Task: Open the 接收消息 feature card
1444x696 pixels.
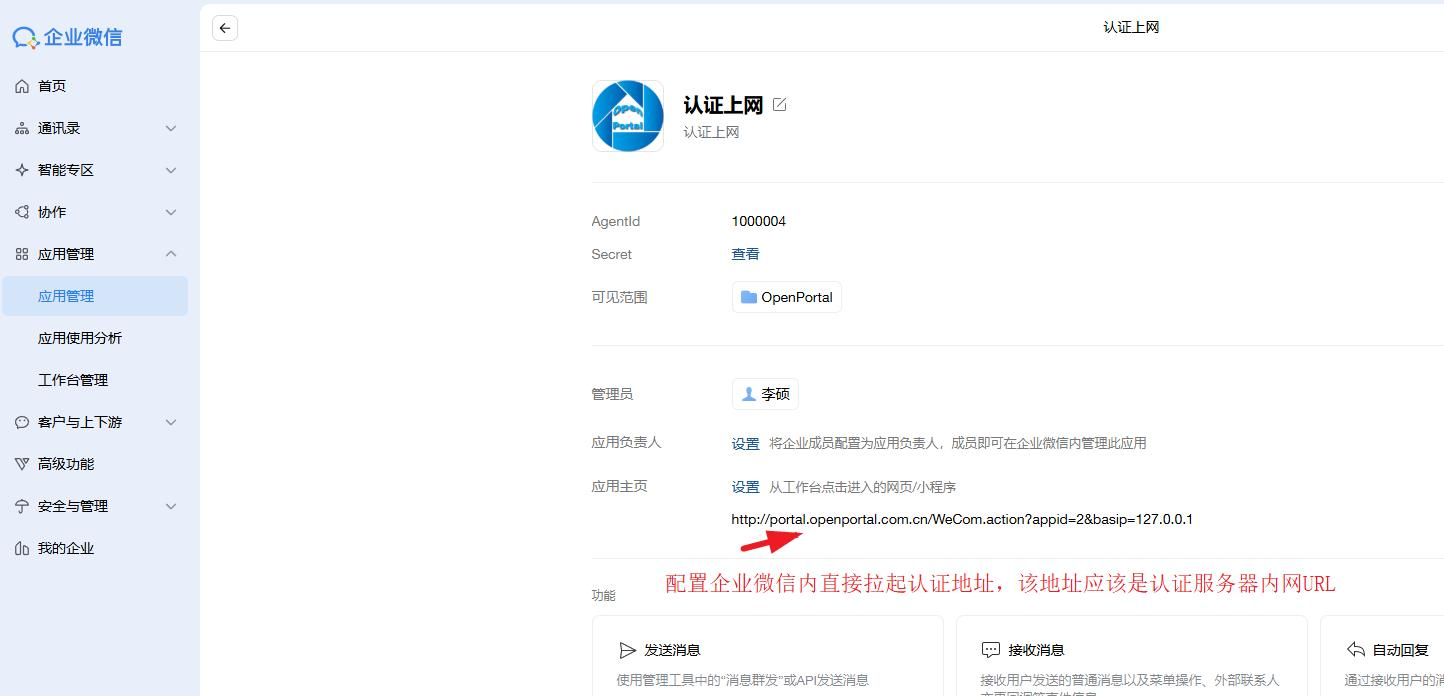Action: coord(1132,656)
